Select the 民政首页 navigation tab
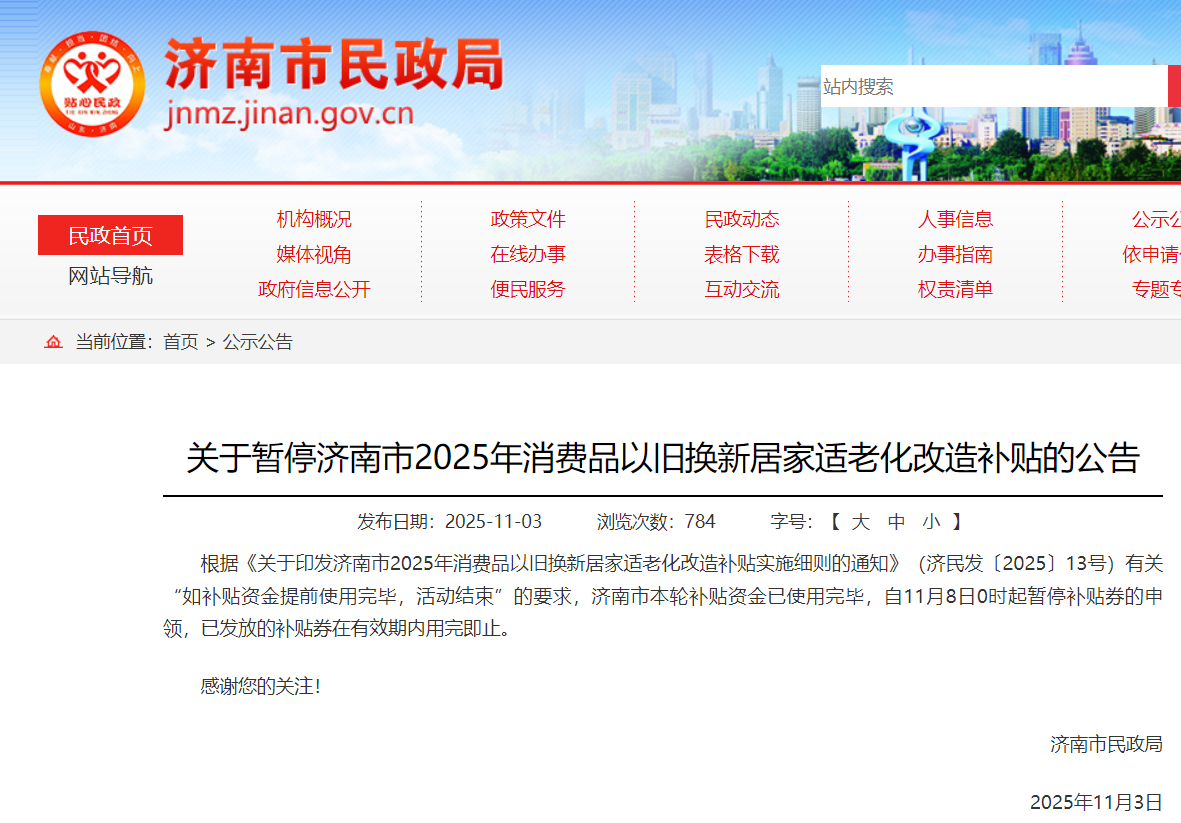The image size is (1181, 823). [x=109, y=234]
